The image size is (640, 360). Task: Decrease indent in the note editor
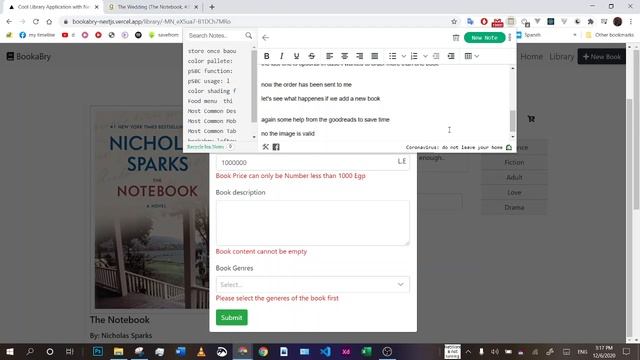pos(436,56)
